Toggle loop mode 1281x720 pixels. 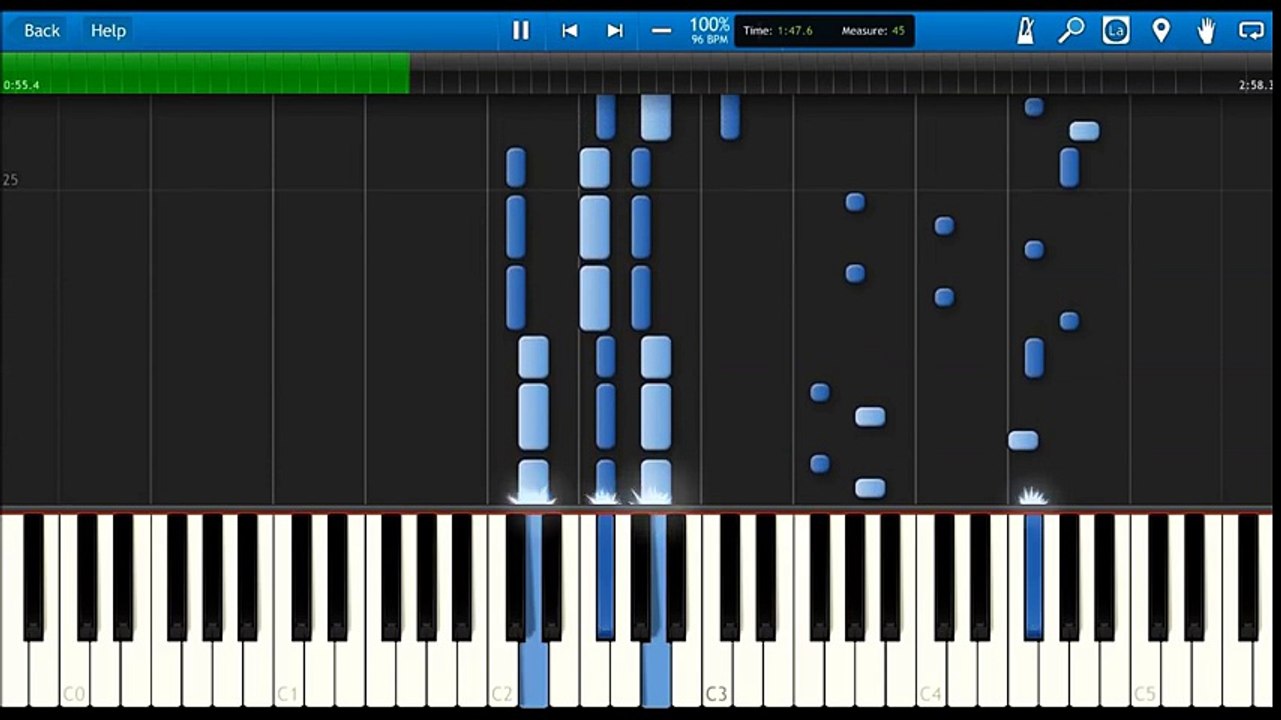[1252, 30]
